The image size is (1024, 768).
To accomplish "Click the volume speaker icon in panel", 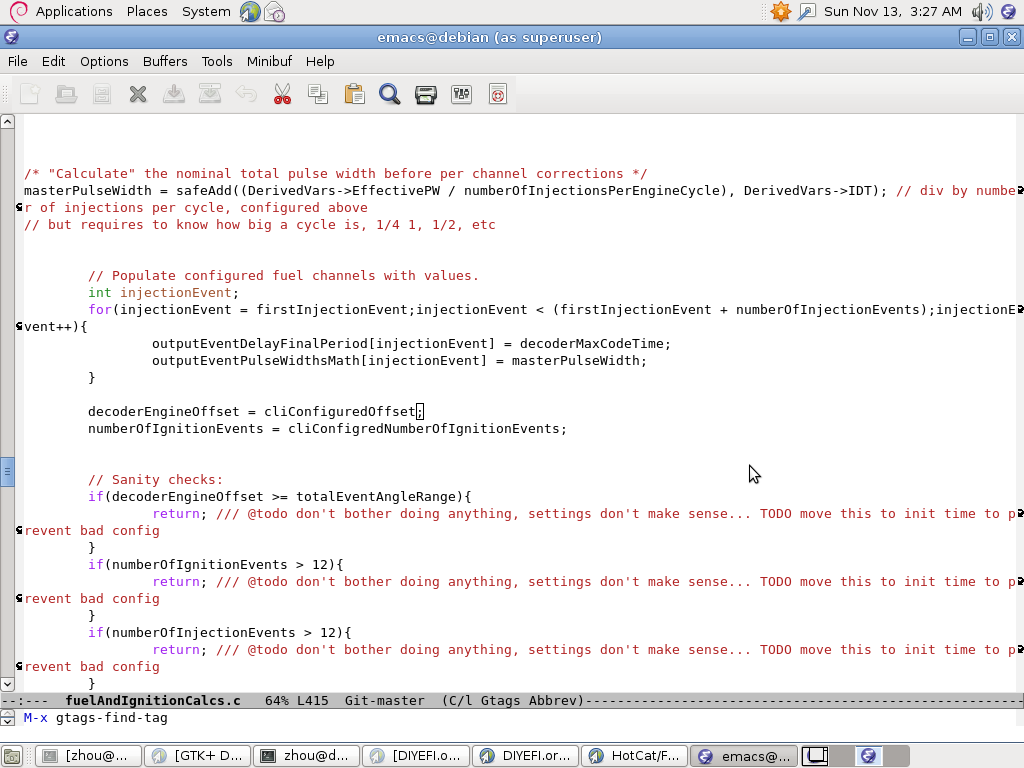I will click(x=981, y=11).
